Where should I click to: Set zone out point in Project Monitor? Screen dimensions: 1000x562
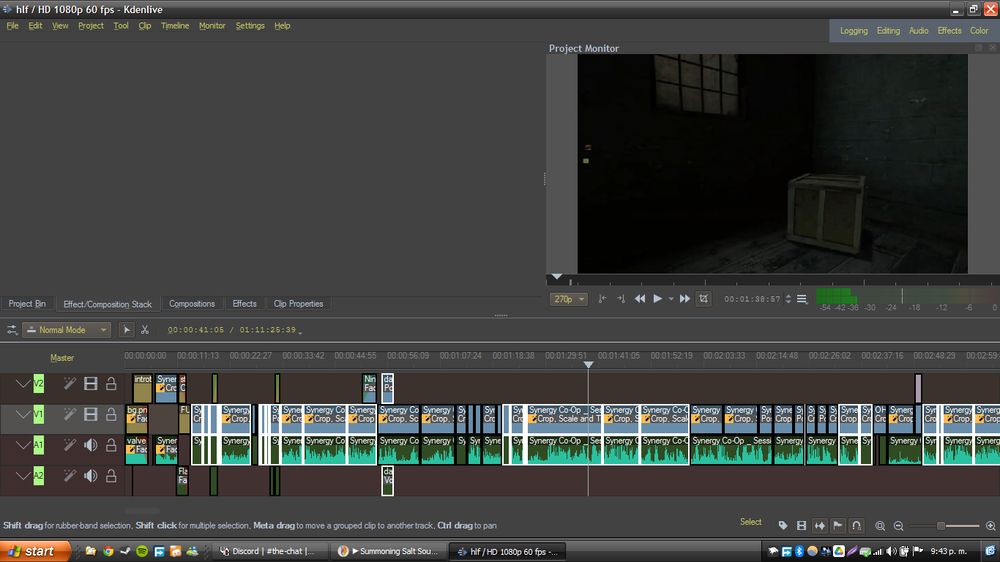(621, 299)
